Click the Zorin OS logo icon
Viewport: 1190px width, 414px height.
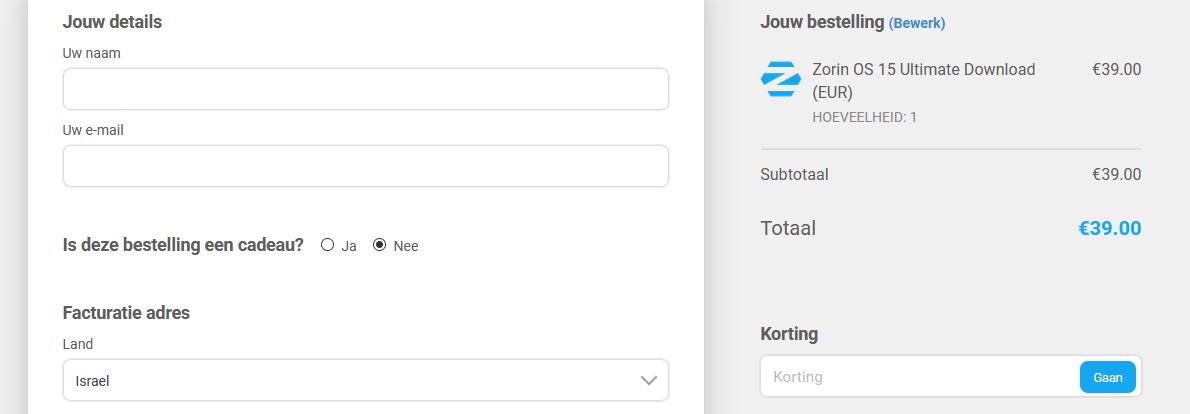coord(780,79)
